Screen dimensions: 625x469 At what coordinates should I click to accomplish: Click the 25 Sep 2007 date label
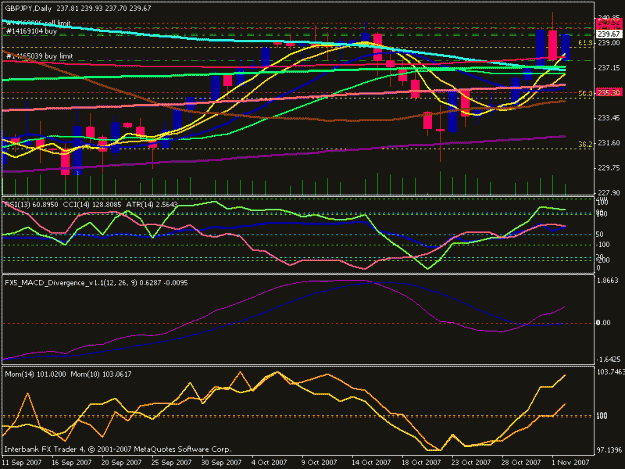171,462
